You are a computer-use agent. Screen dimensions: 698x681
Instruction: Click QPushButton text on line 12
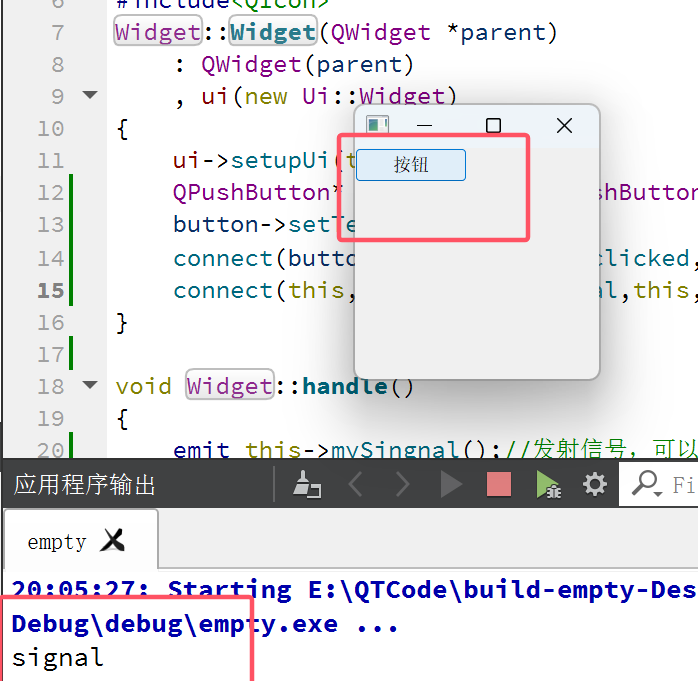click(252, 193)
